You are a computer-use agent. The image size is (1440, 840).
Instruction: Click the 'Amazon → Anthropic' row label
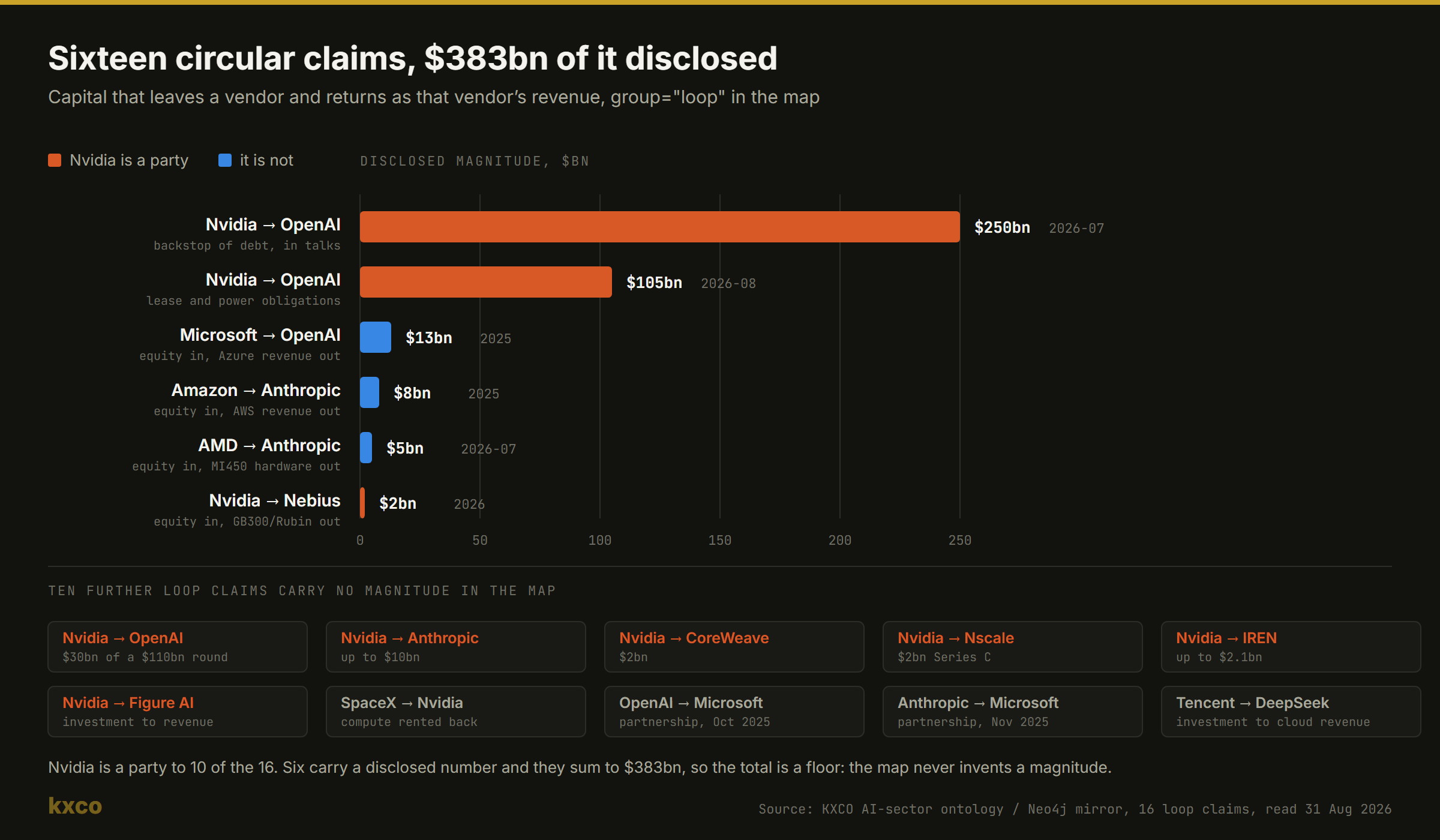tap(256, 390)
